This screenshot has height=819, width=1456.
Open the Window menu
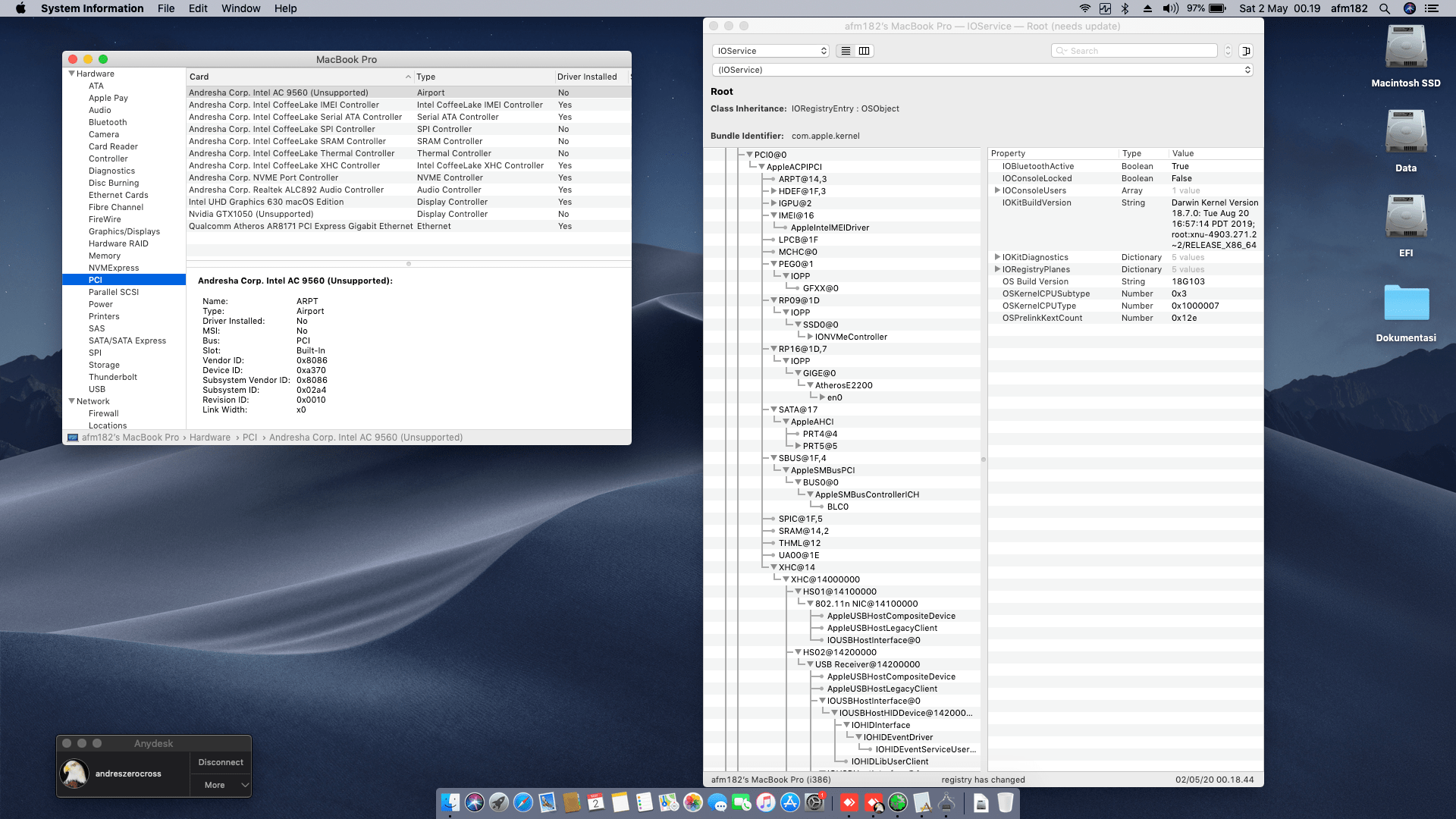240,8
